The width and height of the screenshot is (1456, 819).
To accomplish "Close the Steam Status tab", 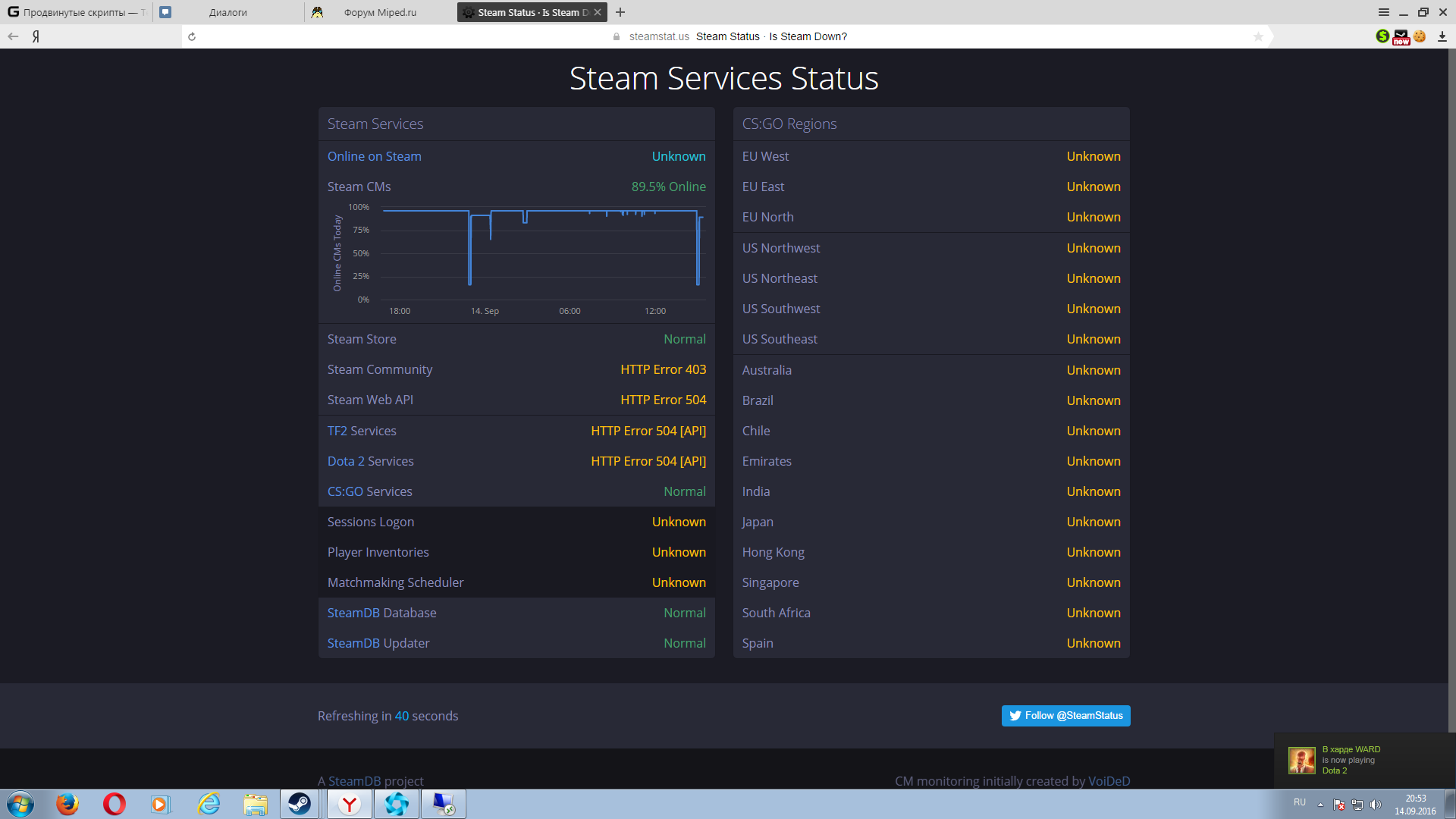I will click(598, 12).
